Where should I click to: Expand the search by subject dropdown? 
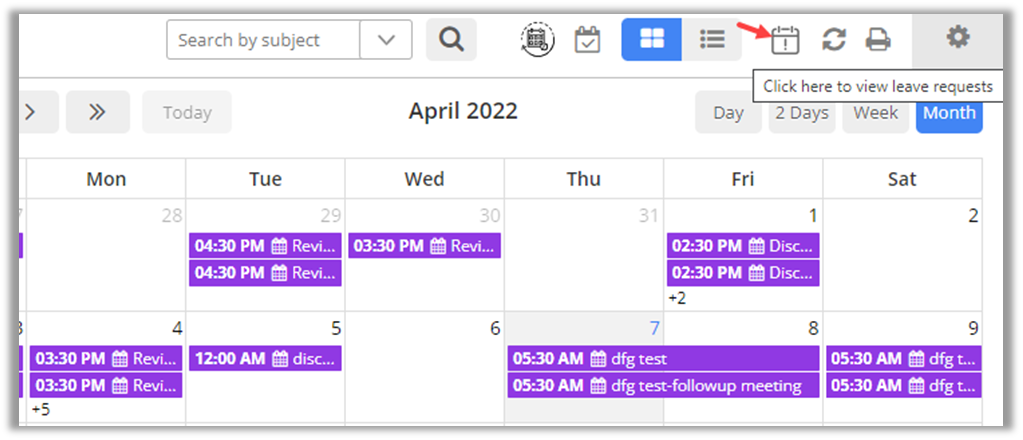pos(385,40)
